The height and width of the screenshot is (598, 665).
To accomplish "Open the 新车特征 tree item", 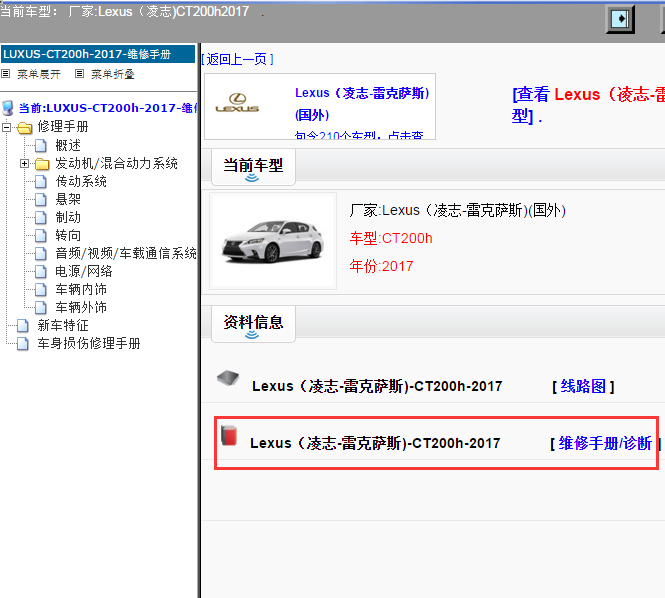I will [x=63, y=326].
